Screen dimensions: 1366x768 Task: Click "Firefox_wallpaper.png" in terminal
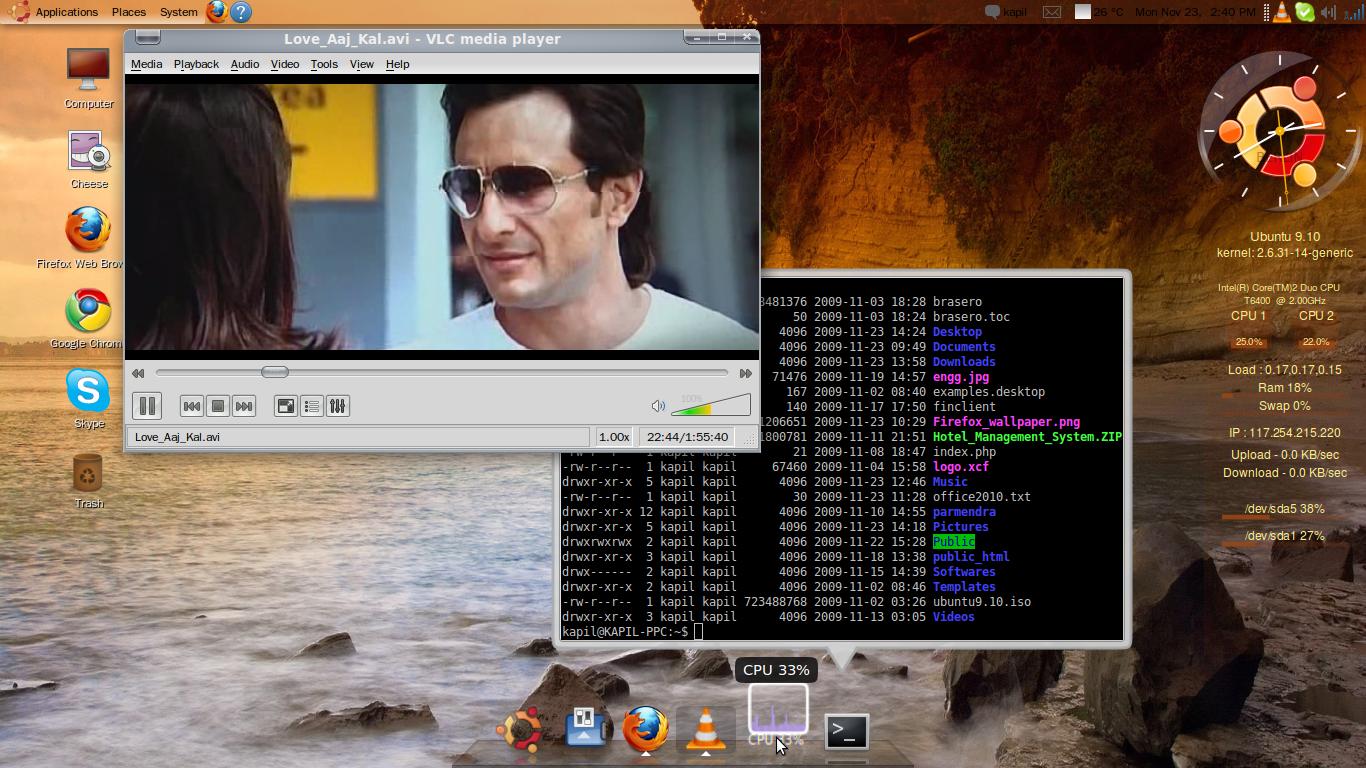tap(1006, 422)
